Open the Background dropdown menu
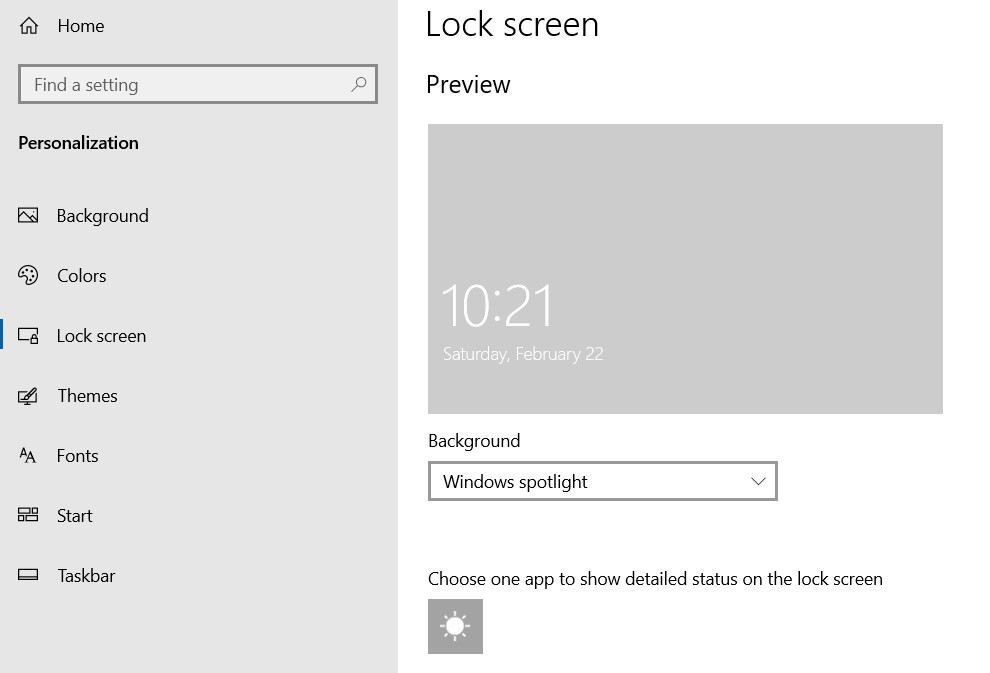This screenshot has width=990, height=673. click(603, 481)
